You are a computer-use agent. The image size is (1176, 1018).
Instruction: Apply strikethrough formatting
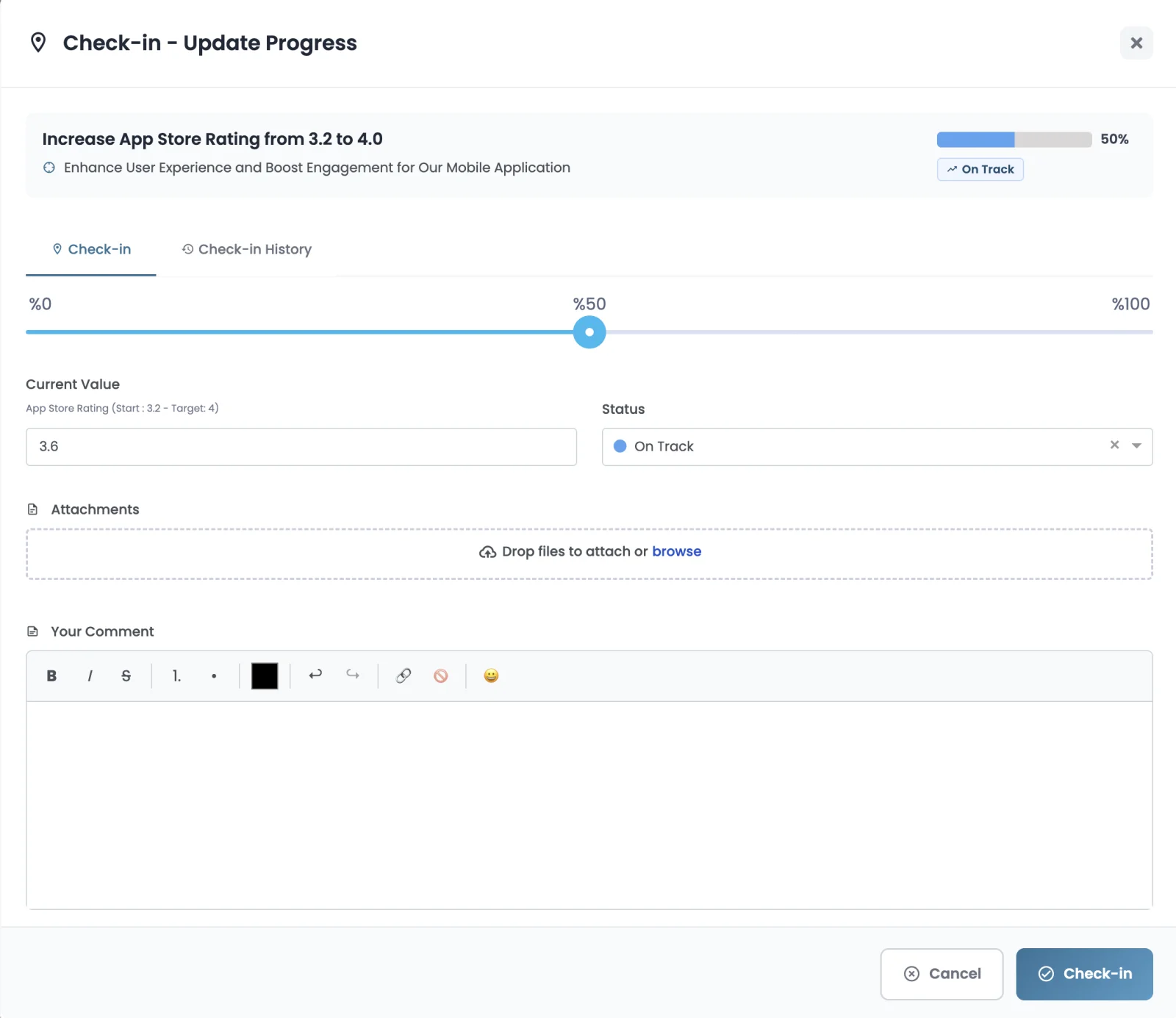click(x=126, y=675)
